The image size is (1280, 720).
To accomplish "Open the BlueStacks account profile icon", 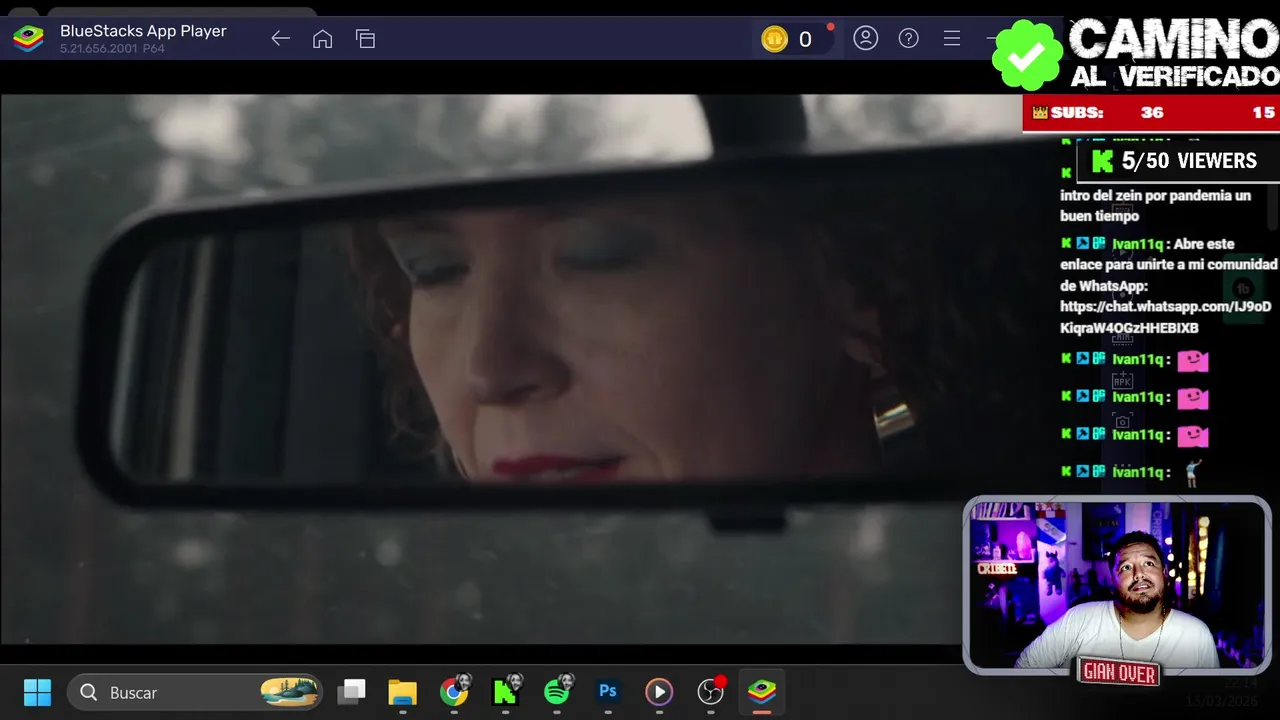I will 866,38.
